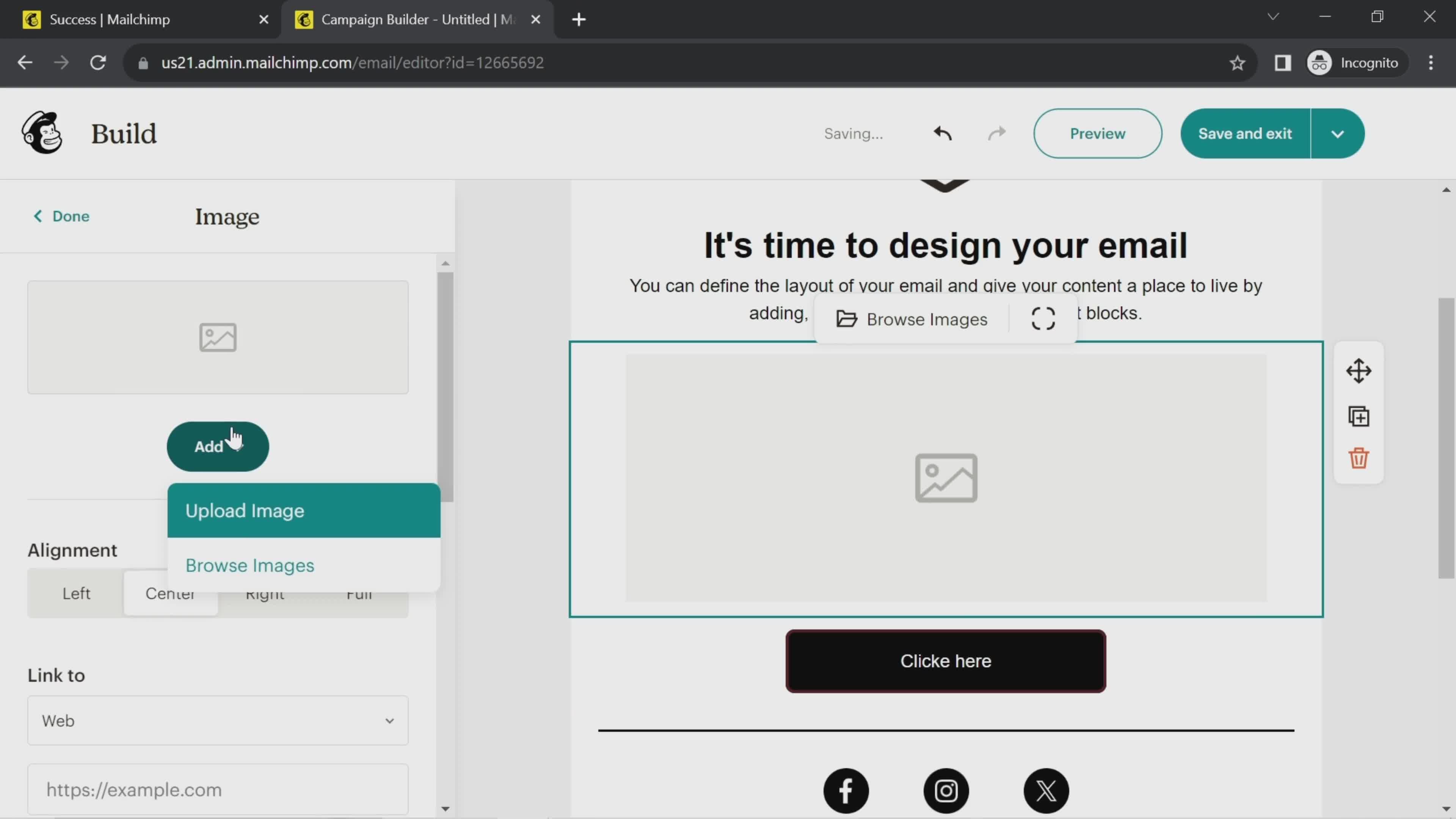Select Center alignment option
Image resolution: width=1456 pixels, height=819 pixels.
[170, 593]
